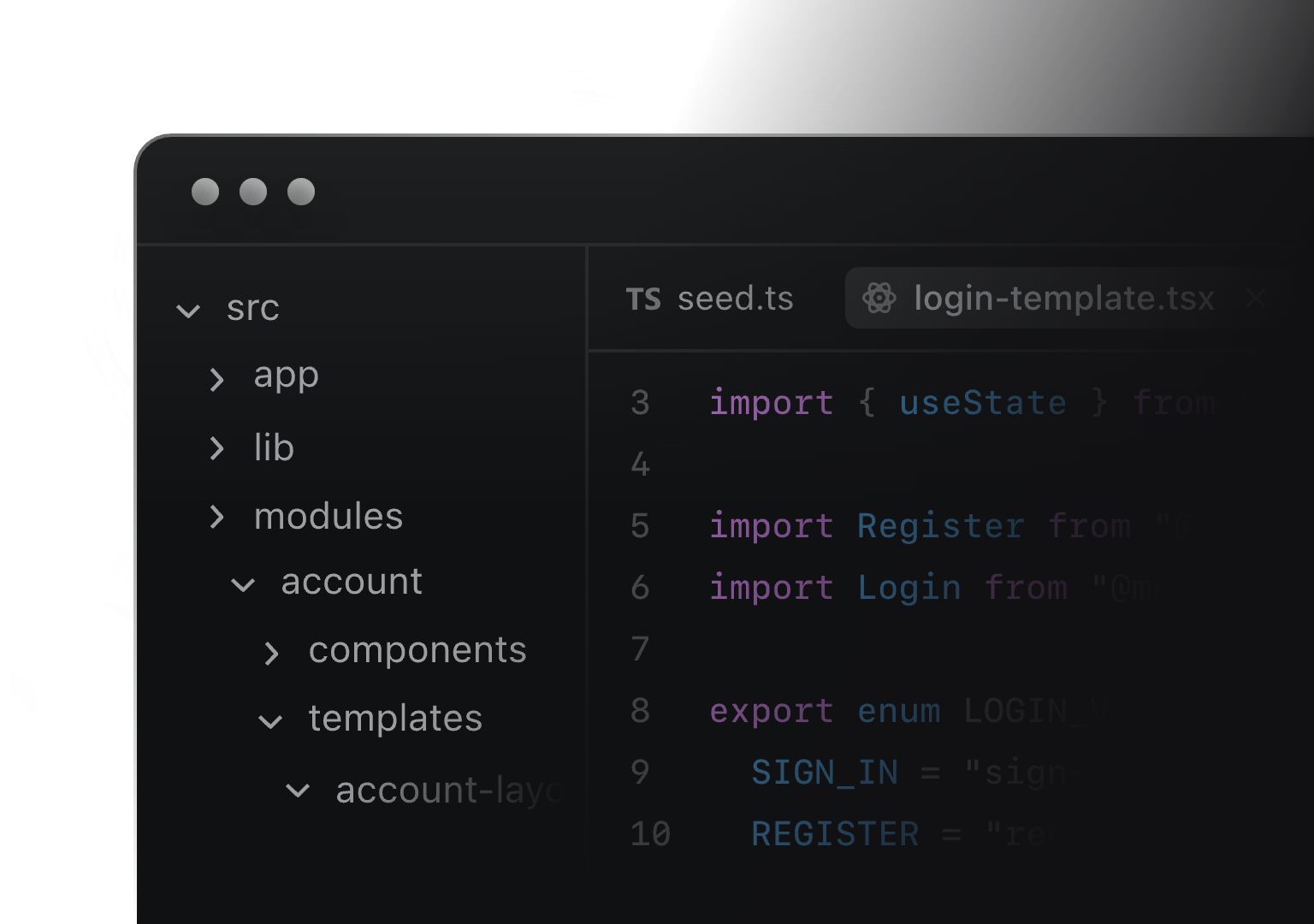Viewport: 1314px width, 924px height.
Task: Collapse the src folder chevron
Action: click(188, 311)
